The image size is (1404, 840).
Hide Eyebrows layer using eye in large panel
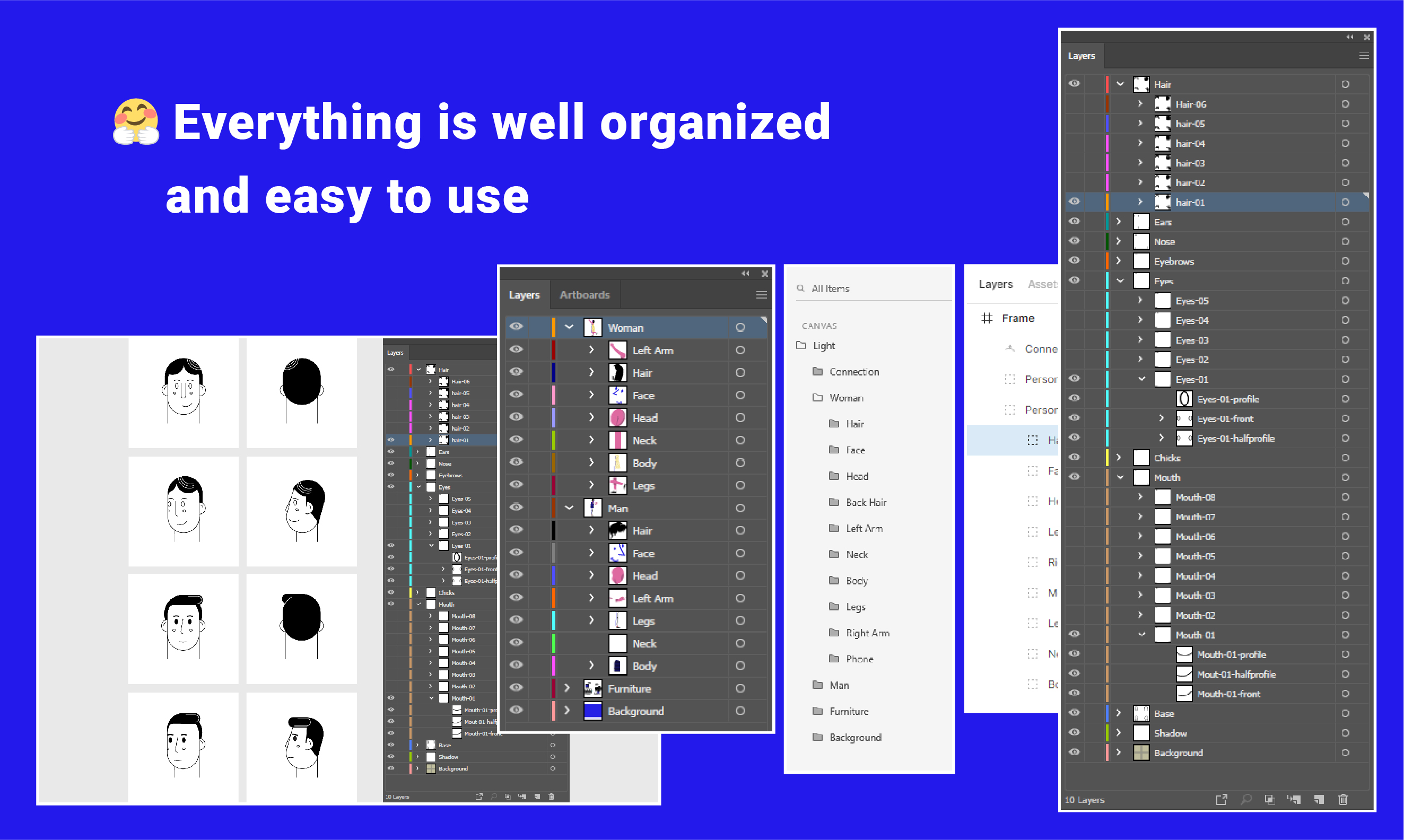tap(1074, 260)
